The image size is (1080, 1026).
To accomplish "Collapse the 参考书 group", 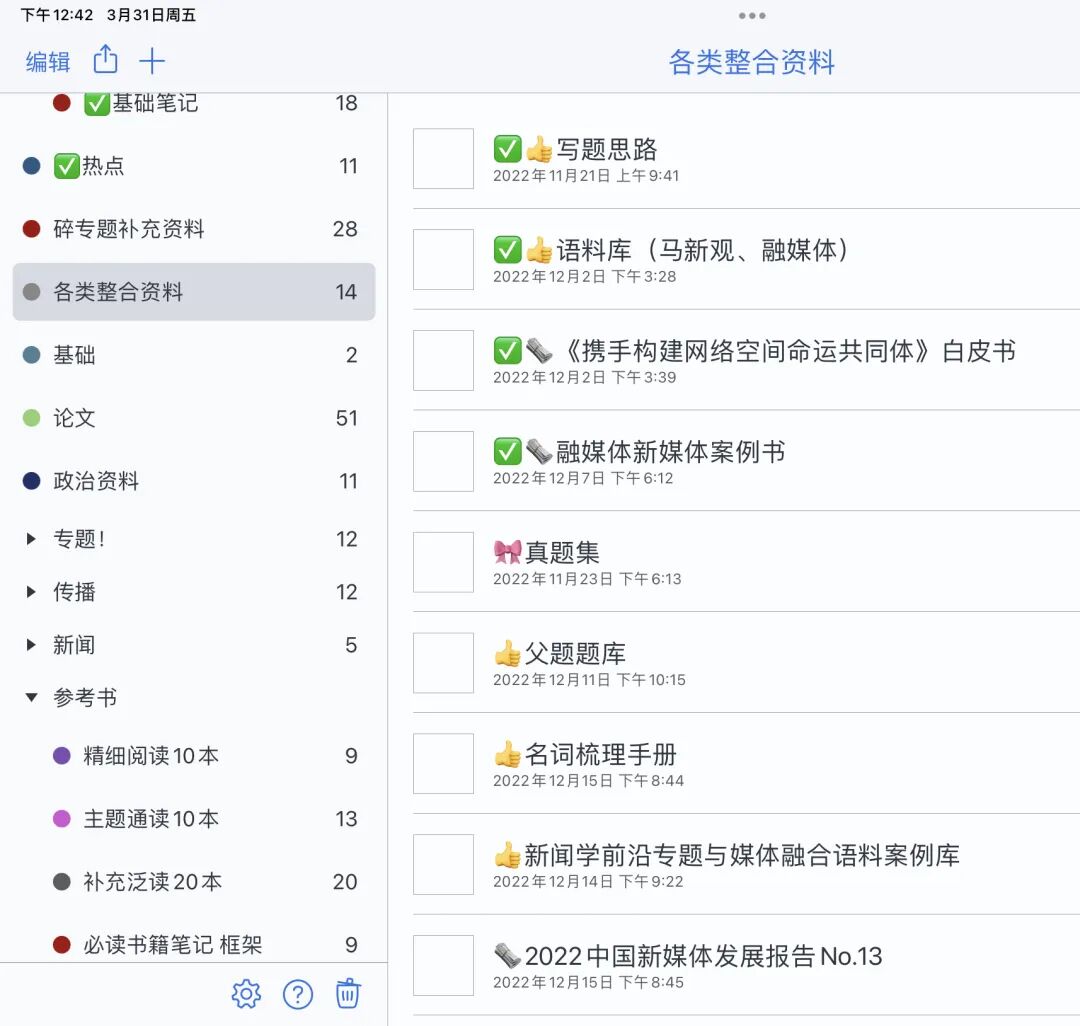I will point(31,698).
